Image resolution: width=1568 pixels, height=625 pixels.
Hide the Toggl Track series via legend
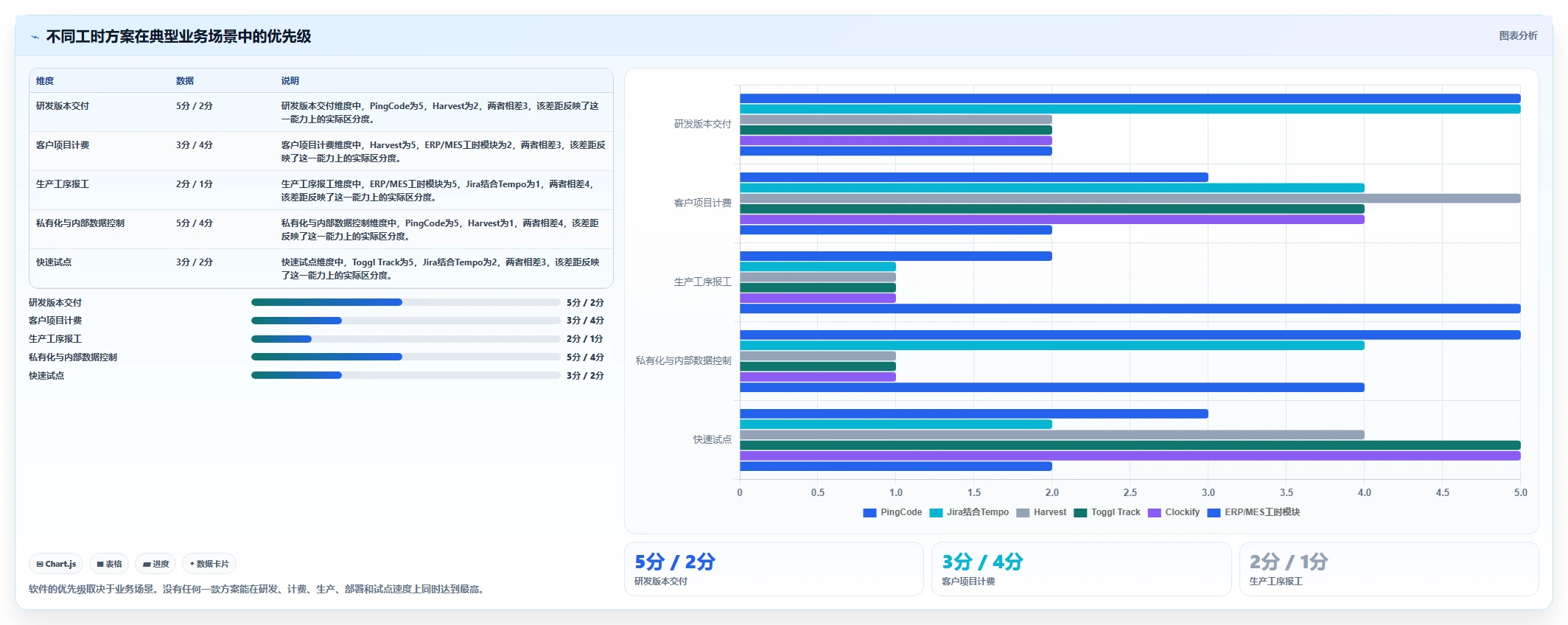pos(1107,512)
